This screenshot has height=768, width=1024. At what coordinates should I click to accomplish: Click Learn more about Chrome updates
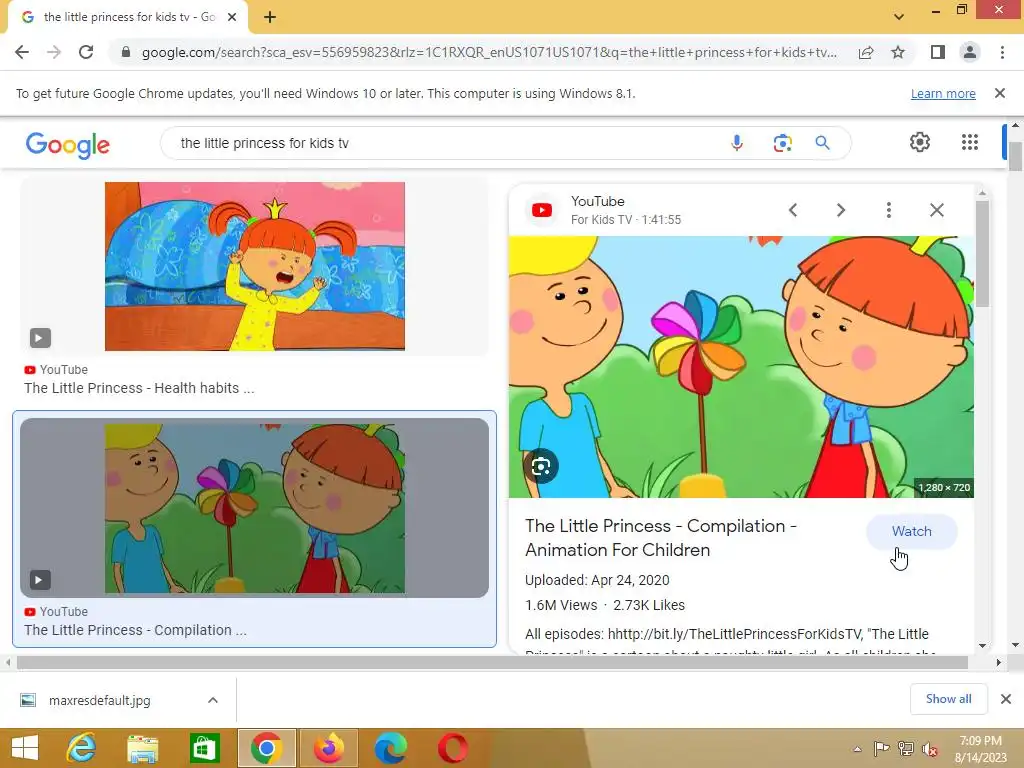click(x=943, y=93)
